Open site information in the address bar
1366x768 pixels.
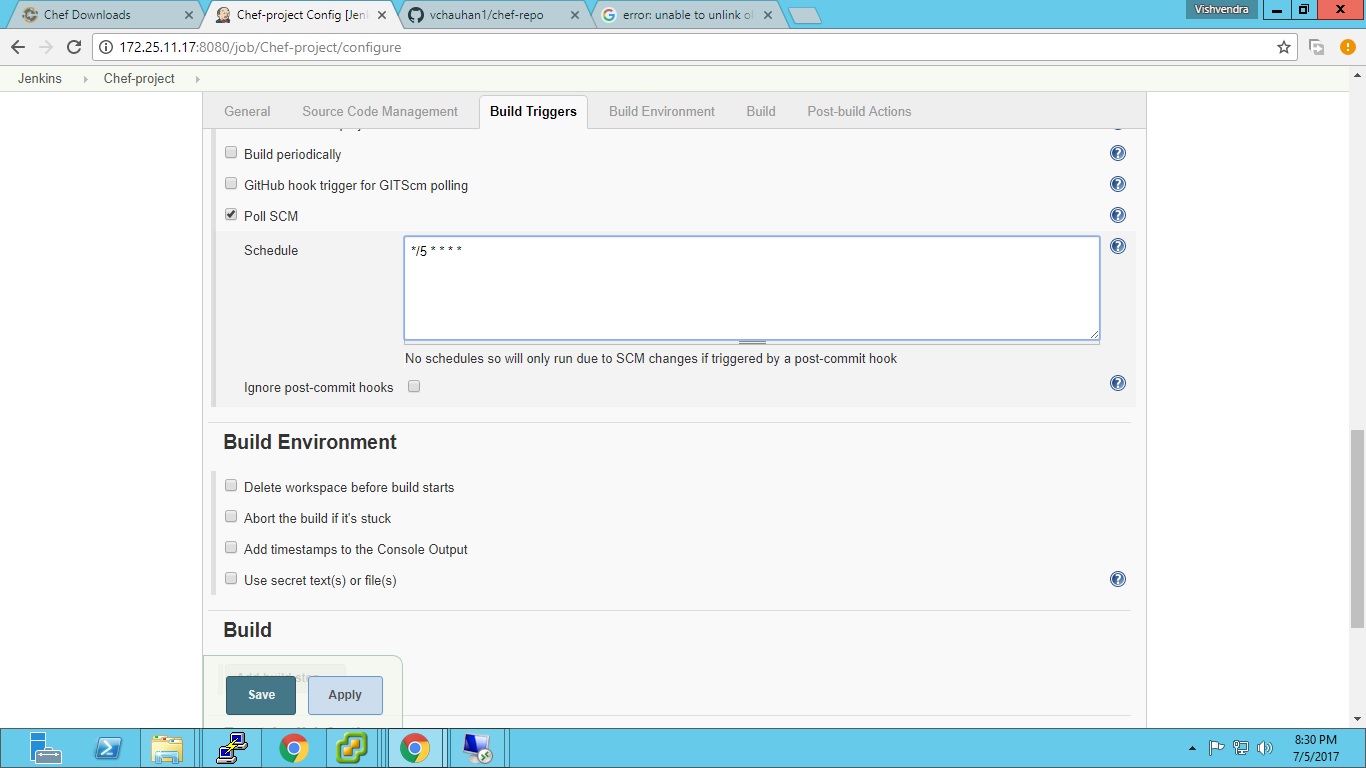[104, 46]
